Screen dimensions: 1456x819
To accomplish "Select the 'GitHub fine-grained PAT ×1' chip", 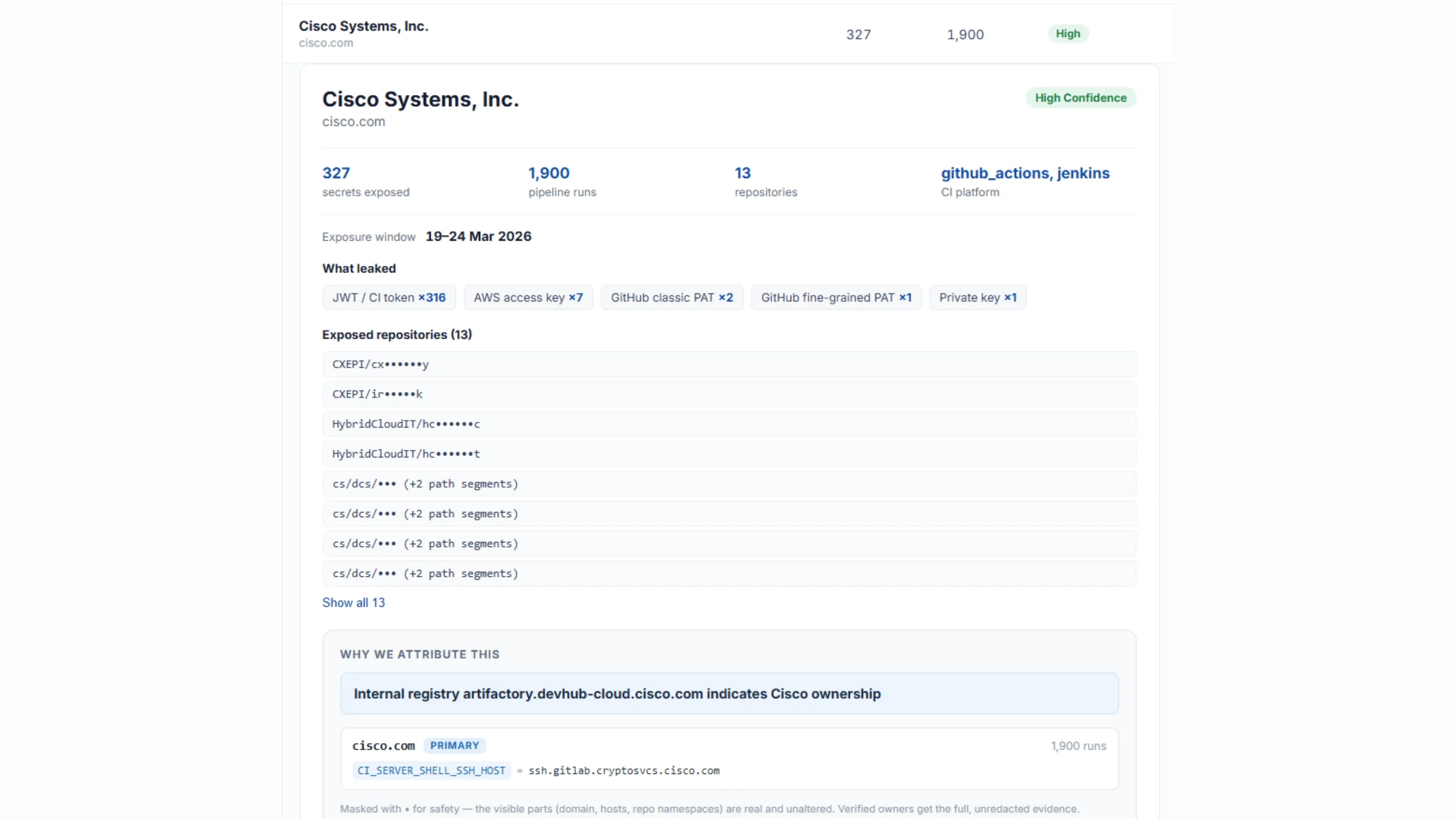I will pyautogui.click(x=836, y=297).
